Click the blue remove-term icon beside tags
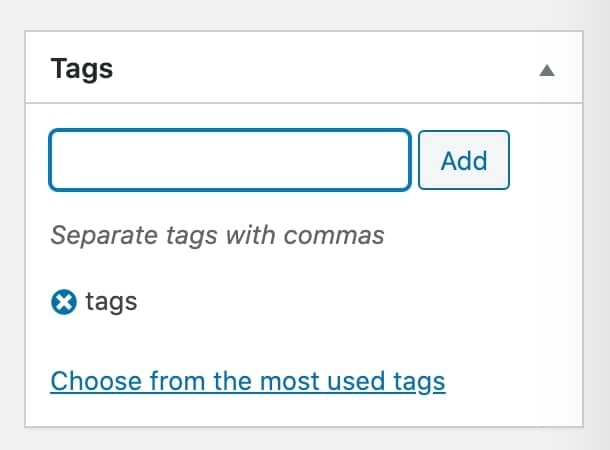610x450 pixels. click(64, 302)
